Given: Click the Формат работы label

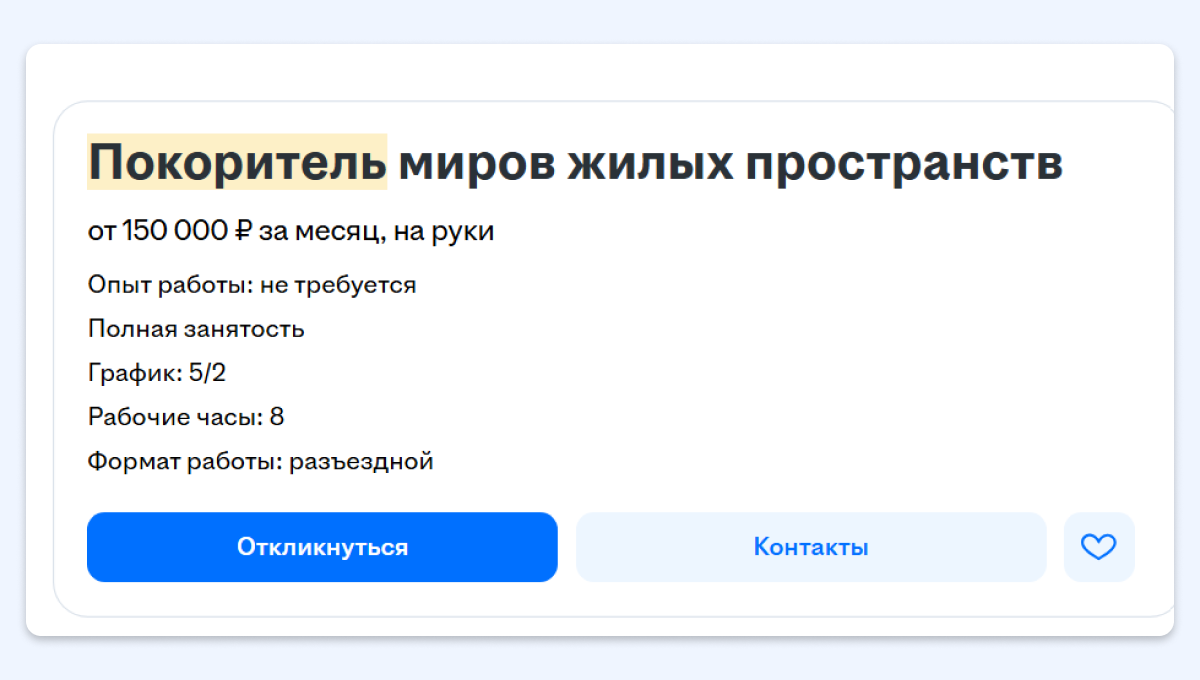Looking at the screenshot, I should pyautogui.click(x=185, y=462).
